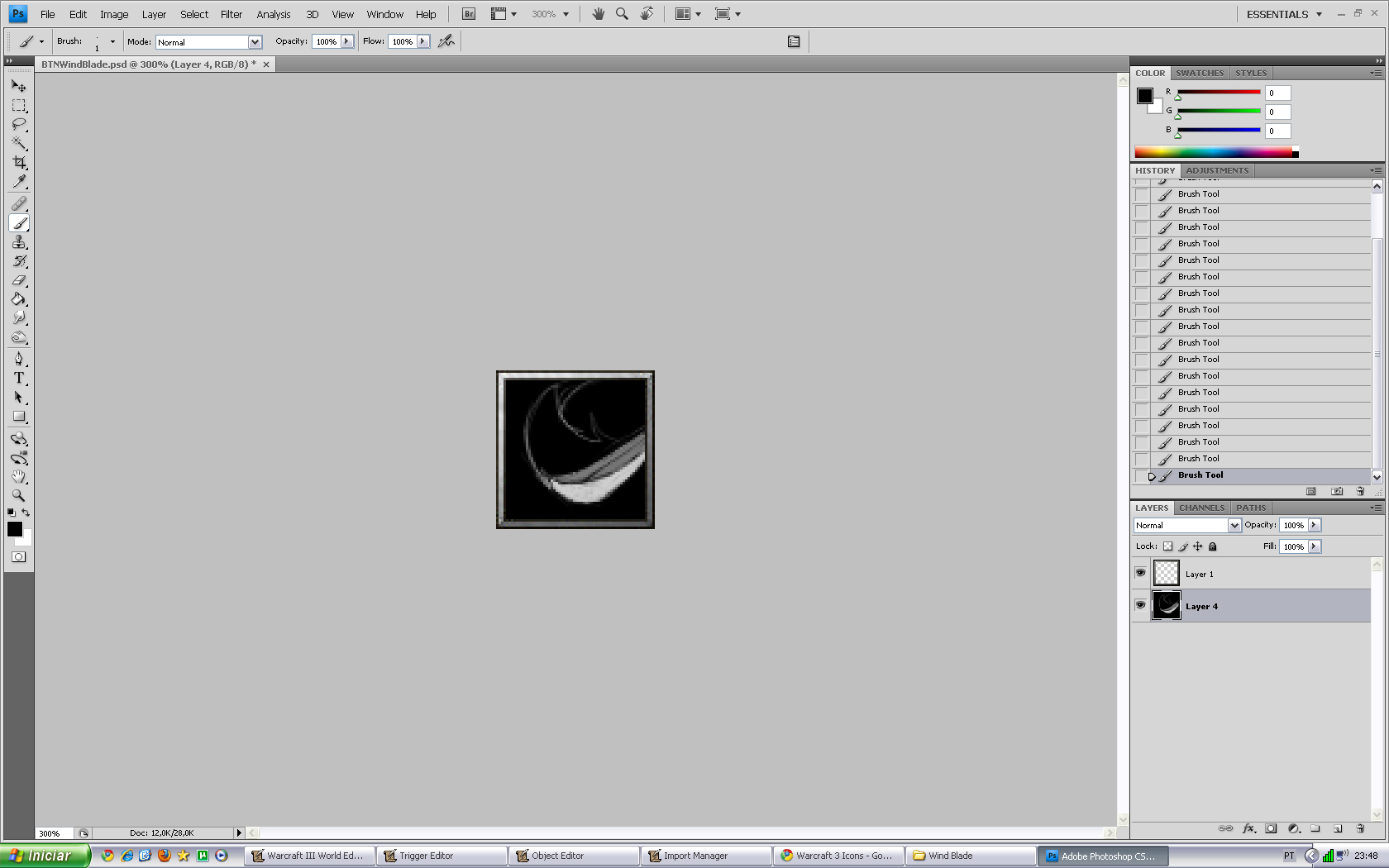Select the Eyedropper tool
Image resolution: width=1389 pixels, height=868 pixels.
(x=19, y=182)
